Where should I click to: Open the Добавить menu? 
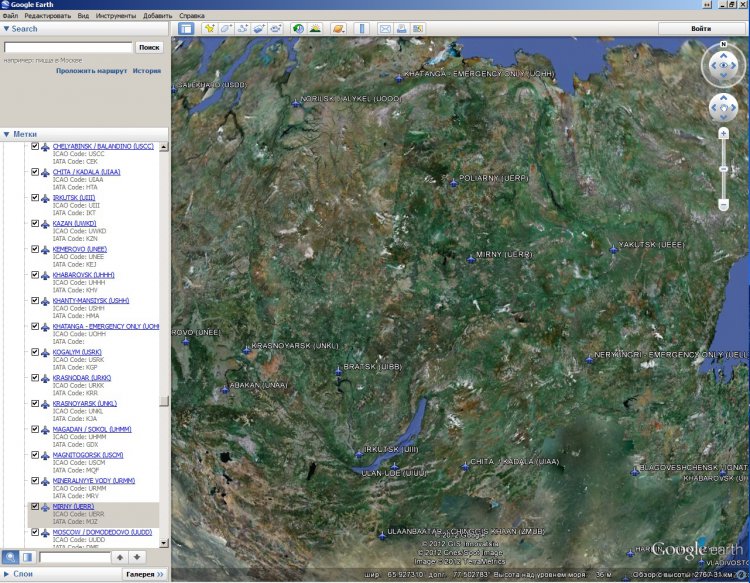pos(157,16)
